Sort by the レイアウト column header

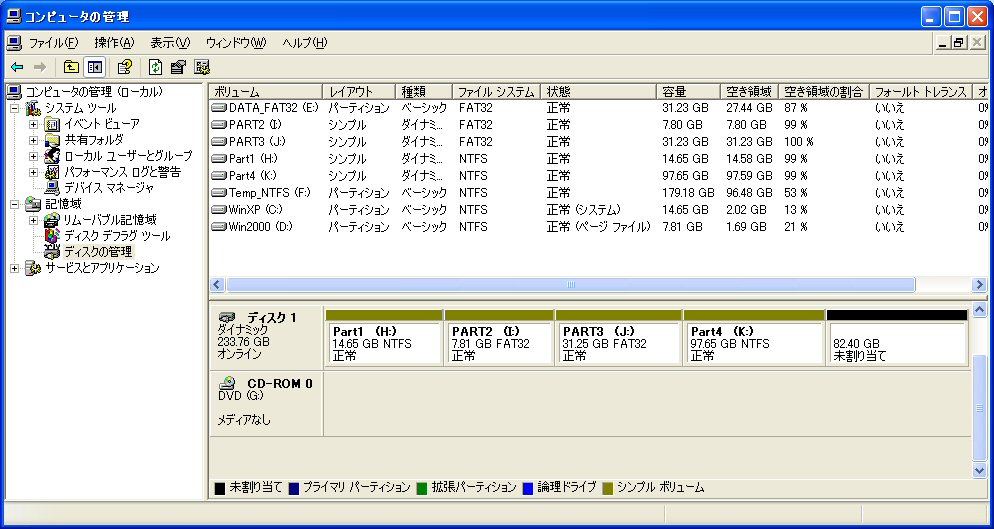click(359, 92)
